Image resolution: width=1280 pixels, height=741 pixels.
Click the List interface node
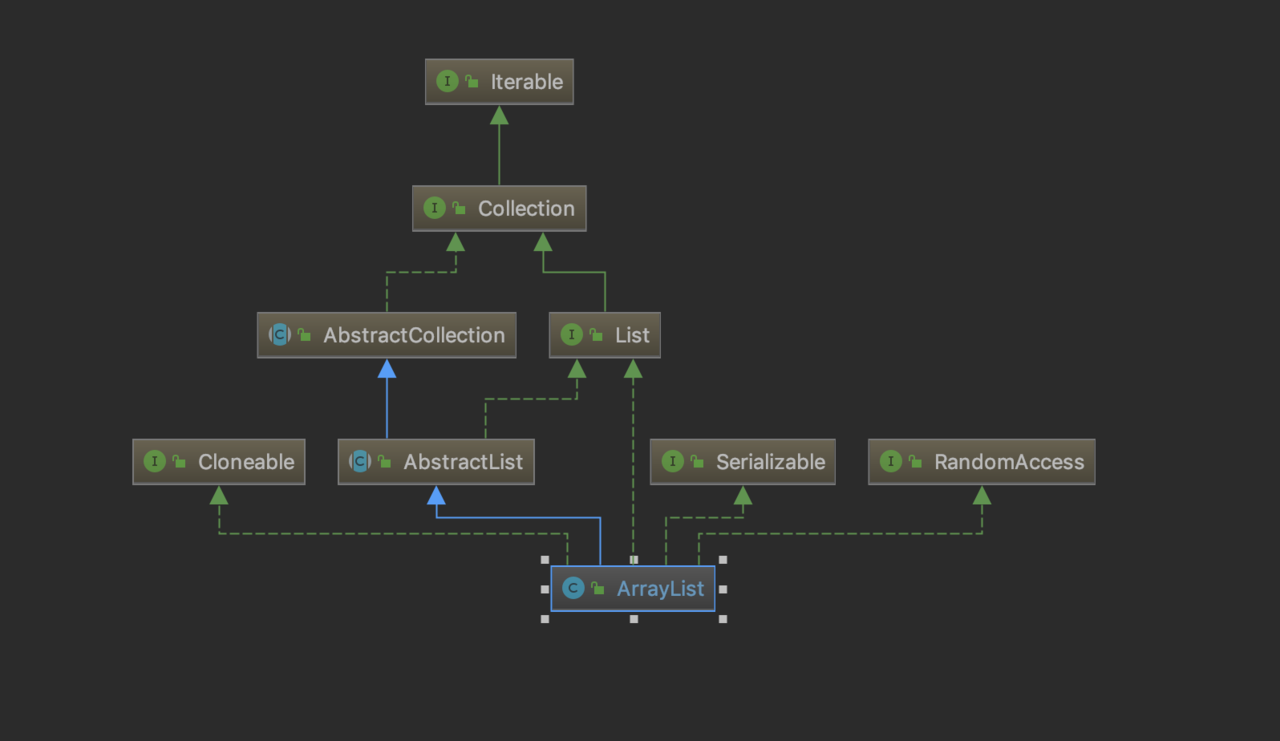[x=605, y=335]
